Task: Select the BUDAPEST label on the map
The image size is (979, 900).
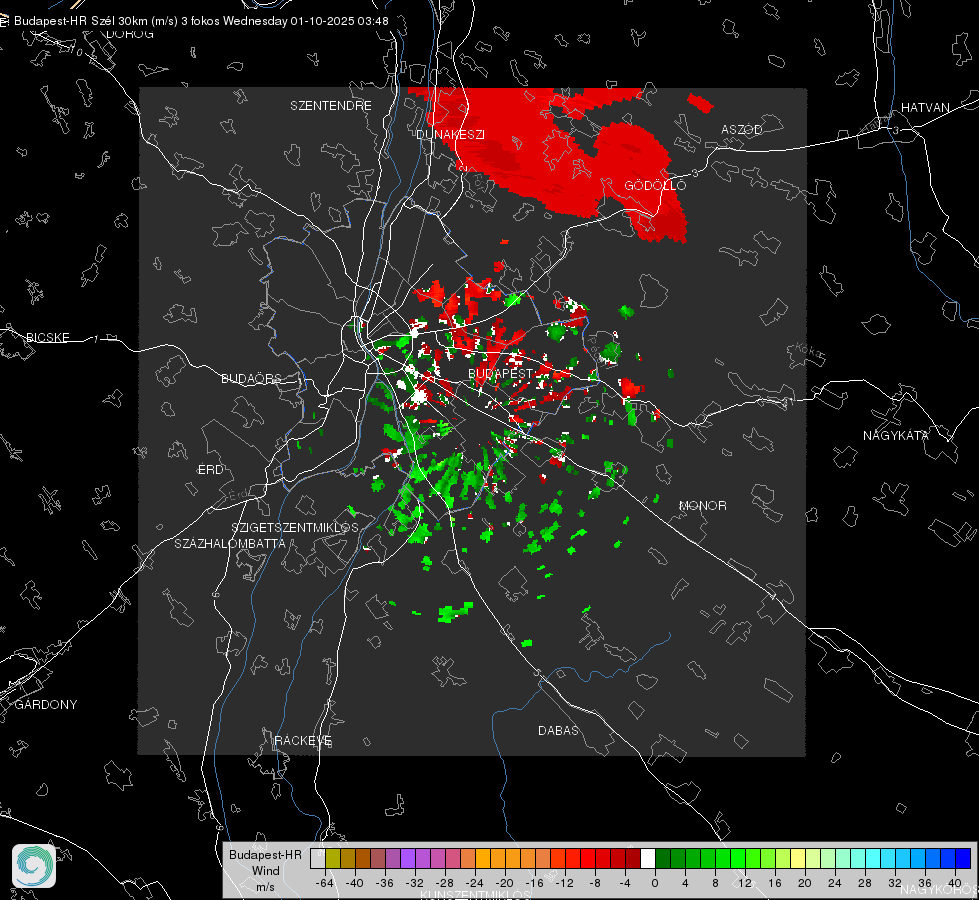Action: (501, 373)
